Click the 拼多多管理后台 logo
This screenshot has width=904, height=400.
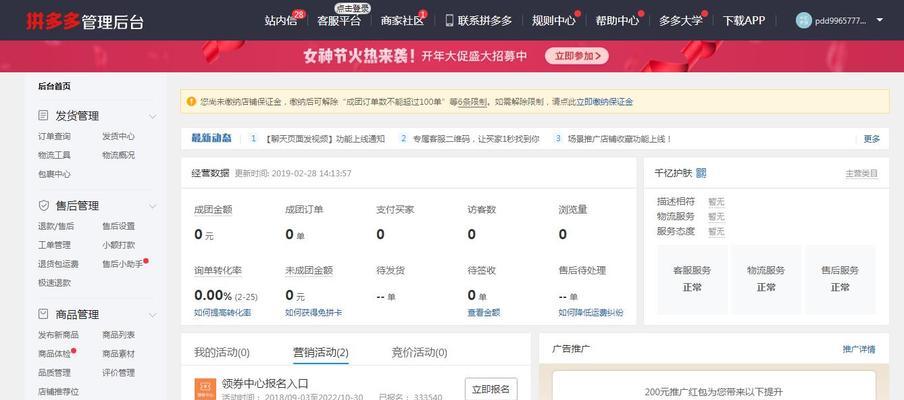click(85, 20)
